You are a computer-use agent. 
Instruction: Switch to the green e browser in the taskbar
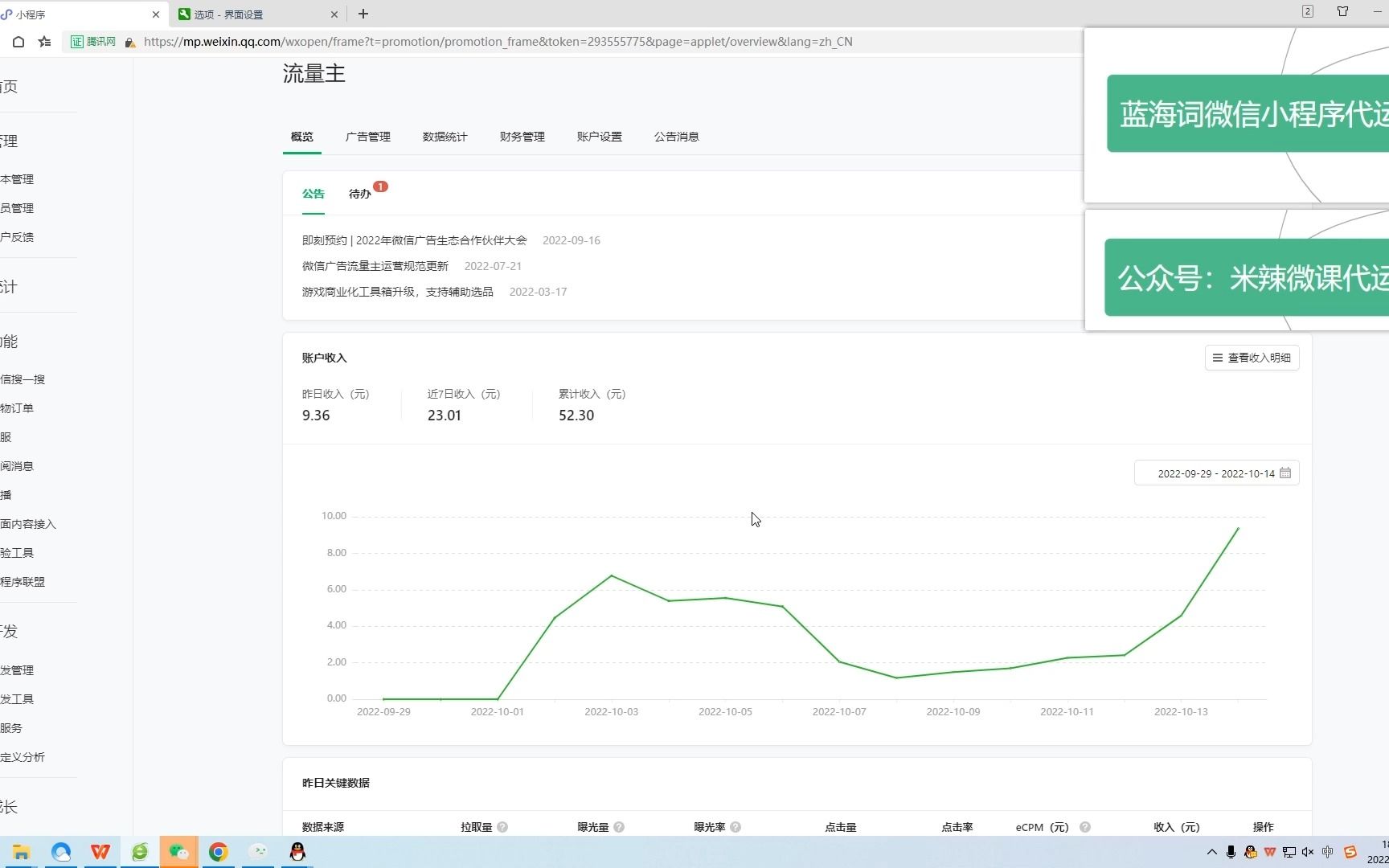click(140, 852)
